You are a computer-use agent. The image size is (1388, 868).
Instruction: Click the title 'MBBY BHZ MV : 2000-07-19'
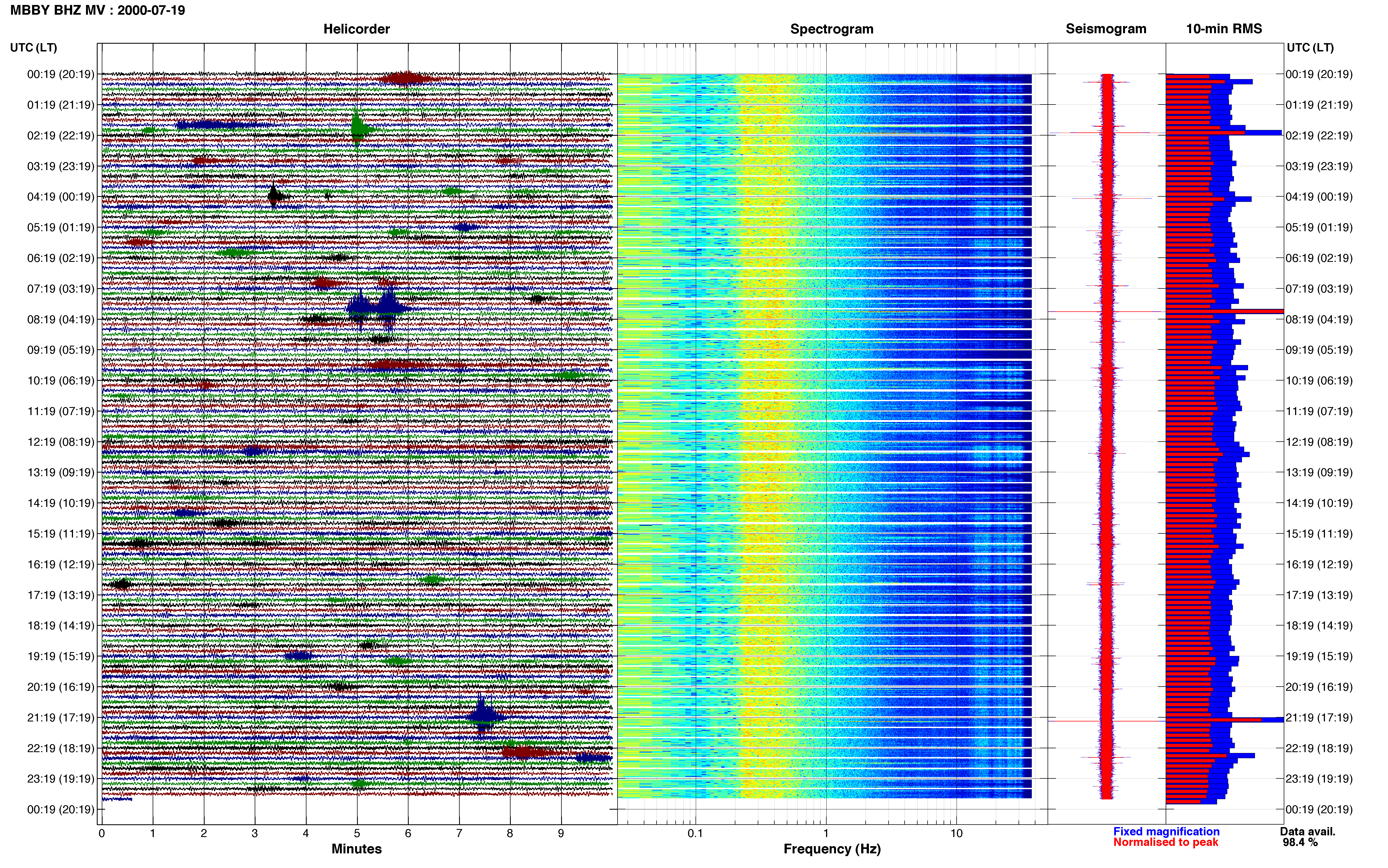(98, 10)
